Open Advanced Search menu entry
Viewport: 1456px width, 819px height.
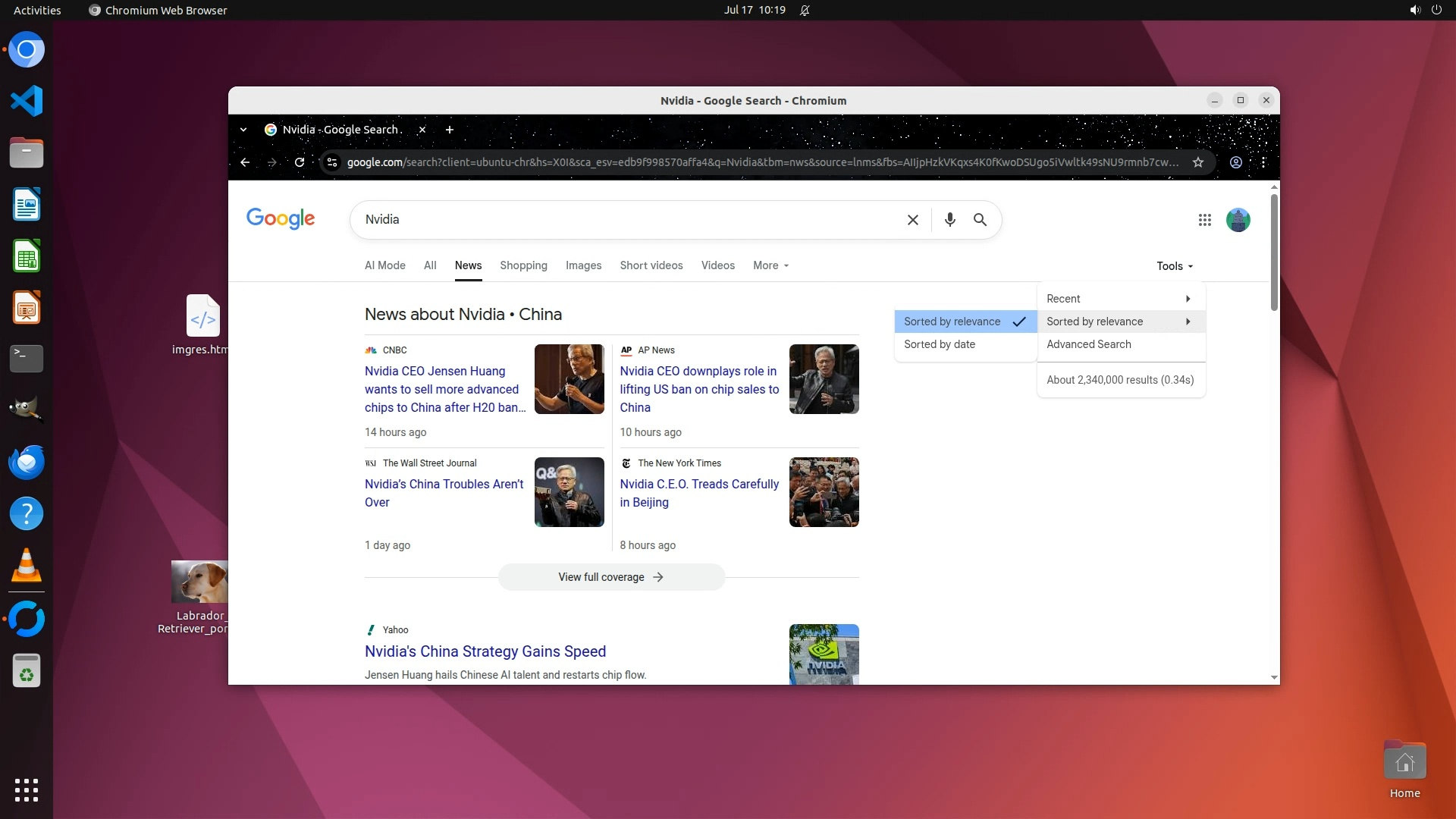1089,344
